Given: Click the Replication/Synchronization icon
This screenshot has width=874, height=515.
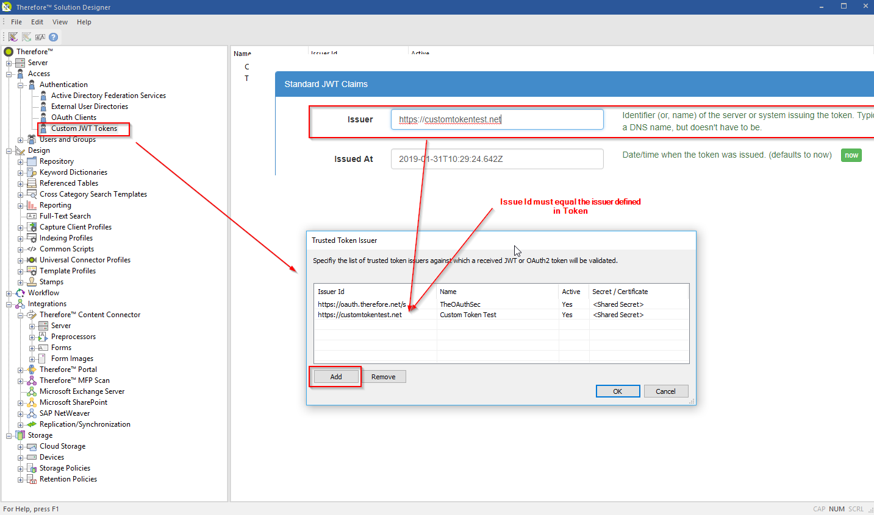Looking at the screenshot, I should [32, 425].
